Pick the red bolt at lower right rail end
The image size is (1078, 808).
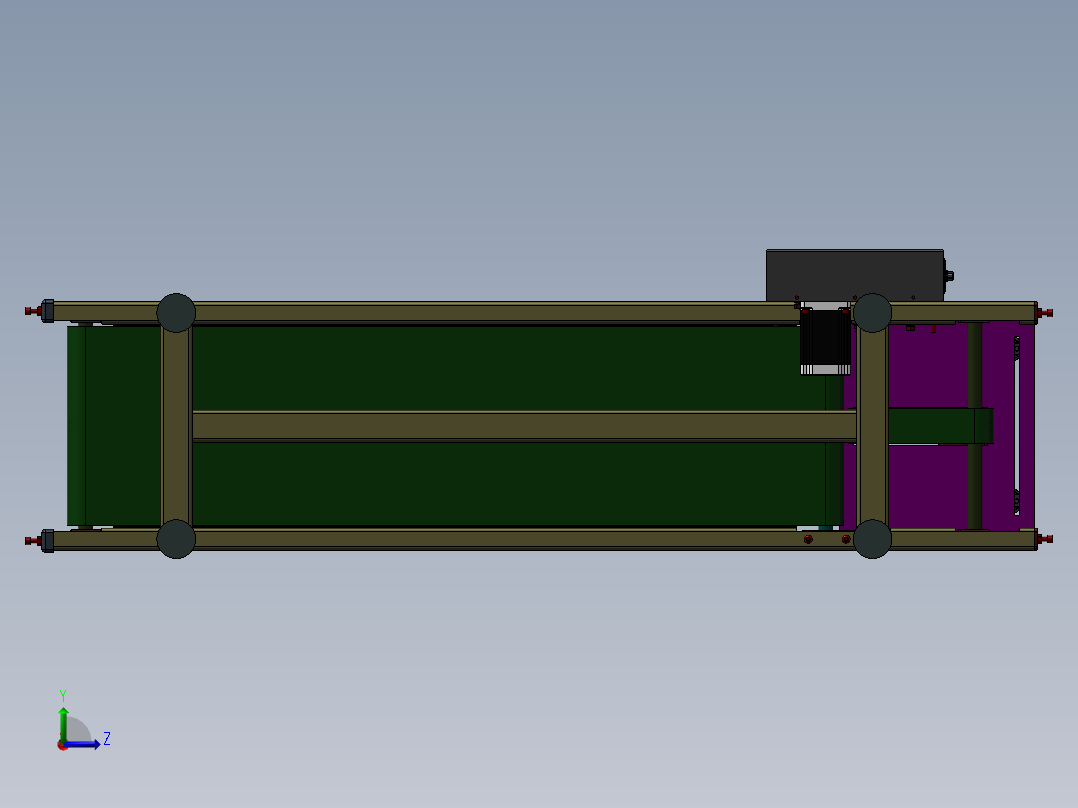pyautogui.click(x=1046, y=539)
